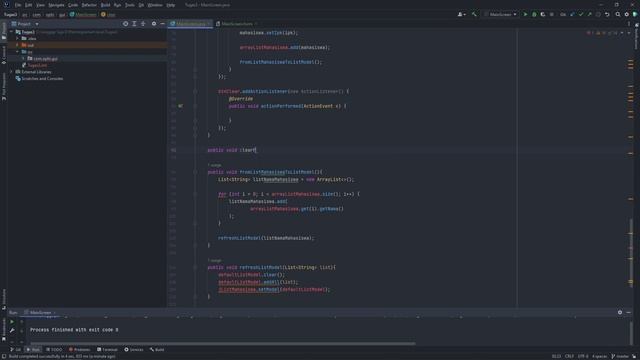Open the MainScreen run configuration dropdown

(500, 14)
